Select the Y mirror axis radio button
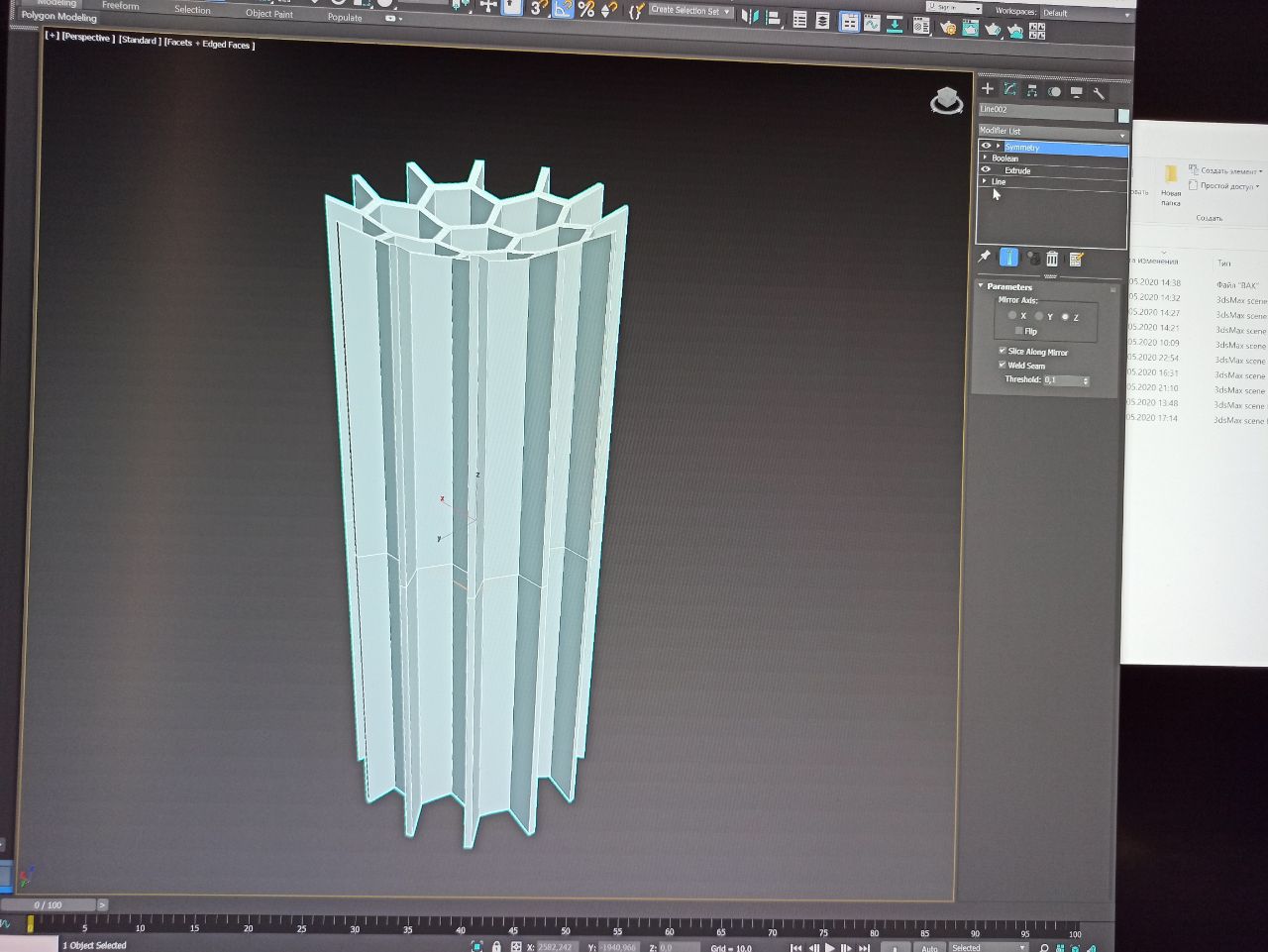The width and height of the screenshot is (1268, 952). (x=1038, y=316)
